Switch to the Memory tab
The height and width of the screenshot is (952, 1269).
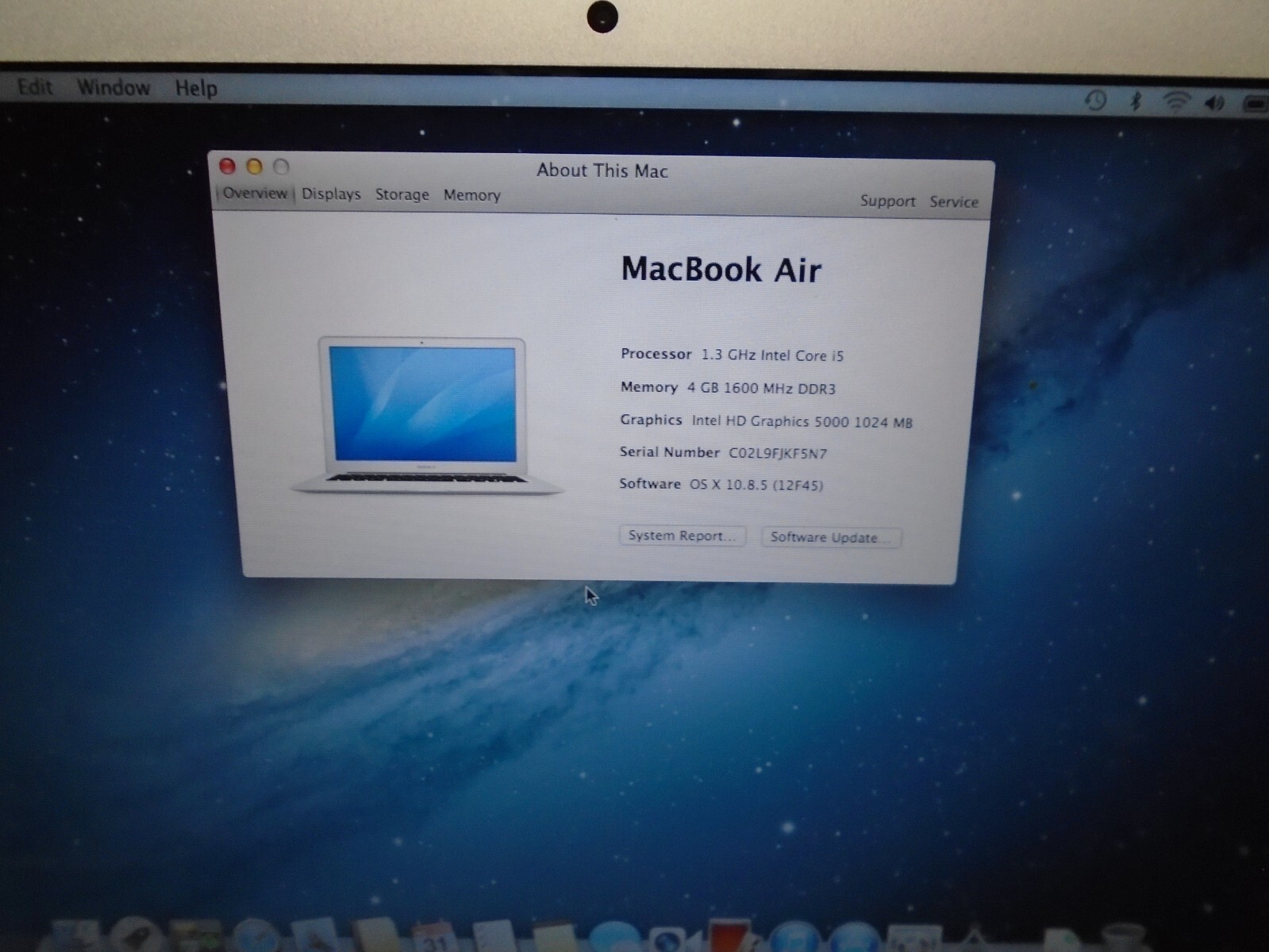click(x=471, y=195)
